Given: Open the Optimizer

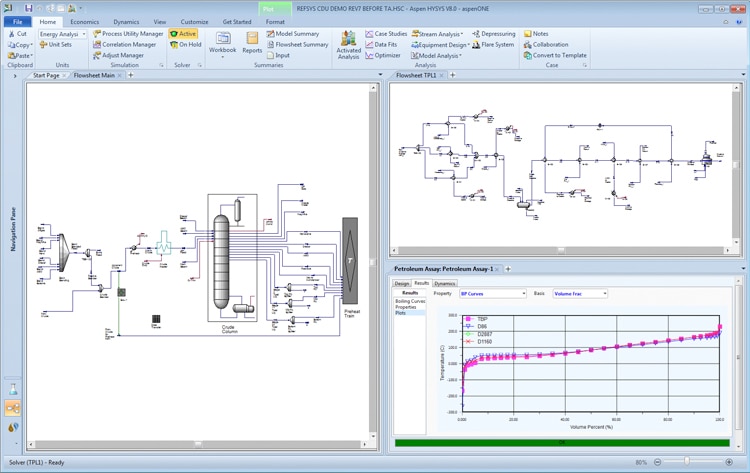Looking at the screenshot, I should tap(383, 55).
